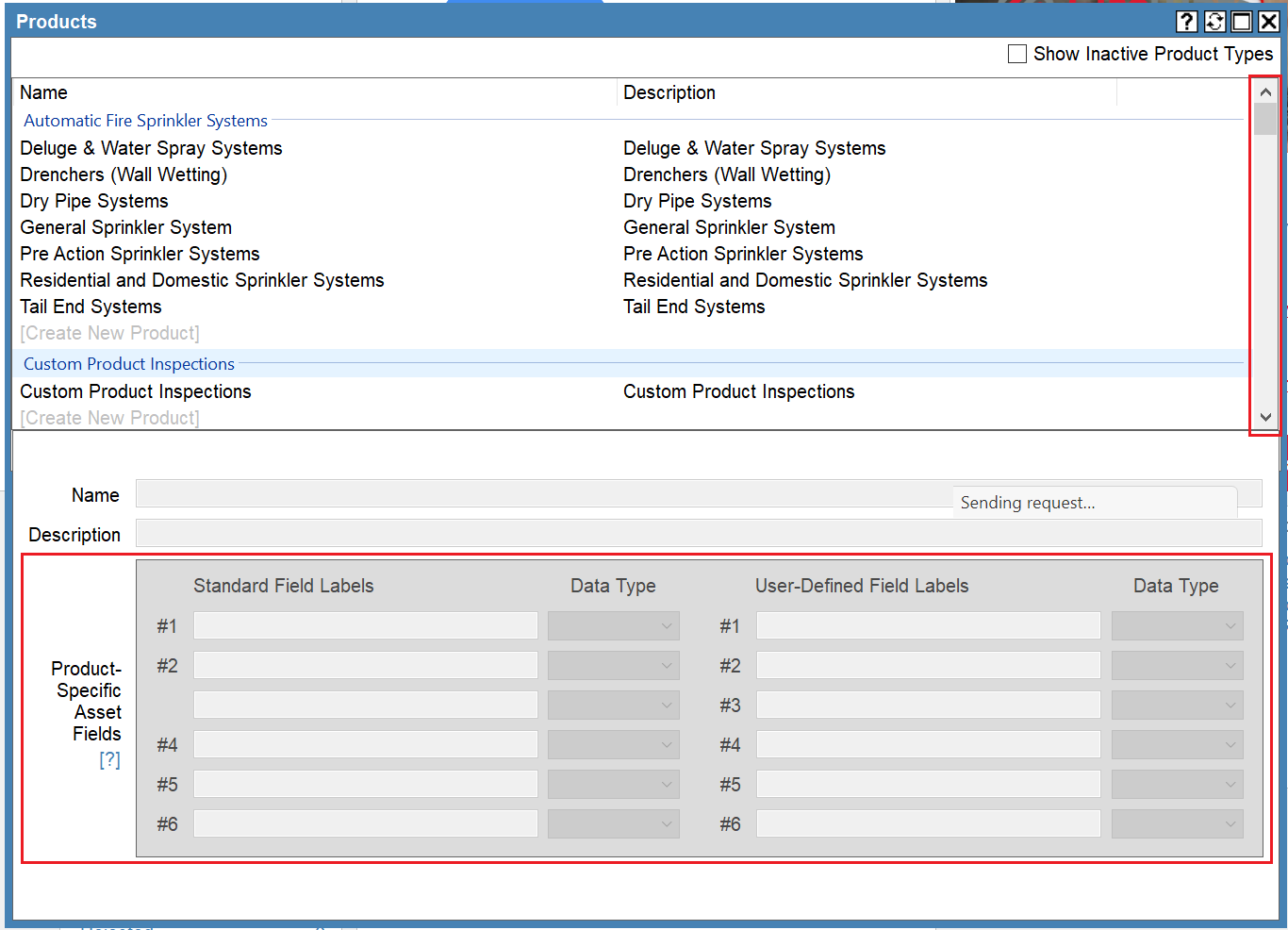This screenshot has height=930, width=1288.
Task: Select Tail End Systems product name
Action: coord(91,307)
